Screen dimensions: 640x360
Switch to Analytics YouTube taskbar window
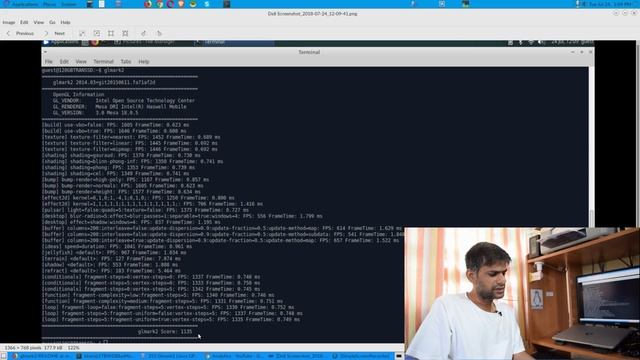point(234,356)
